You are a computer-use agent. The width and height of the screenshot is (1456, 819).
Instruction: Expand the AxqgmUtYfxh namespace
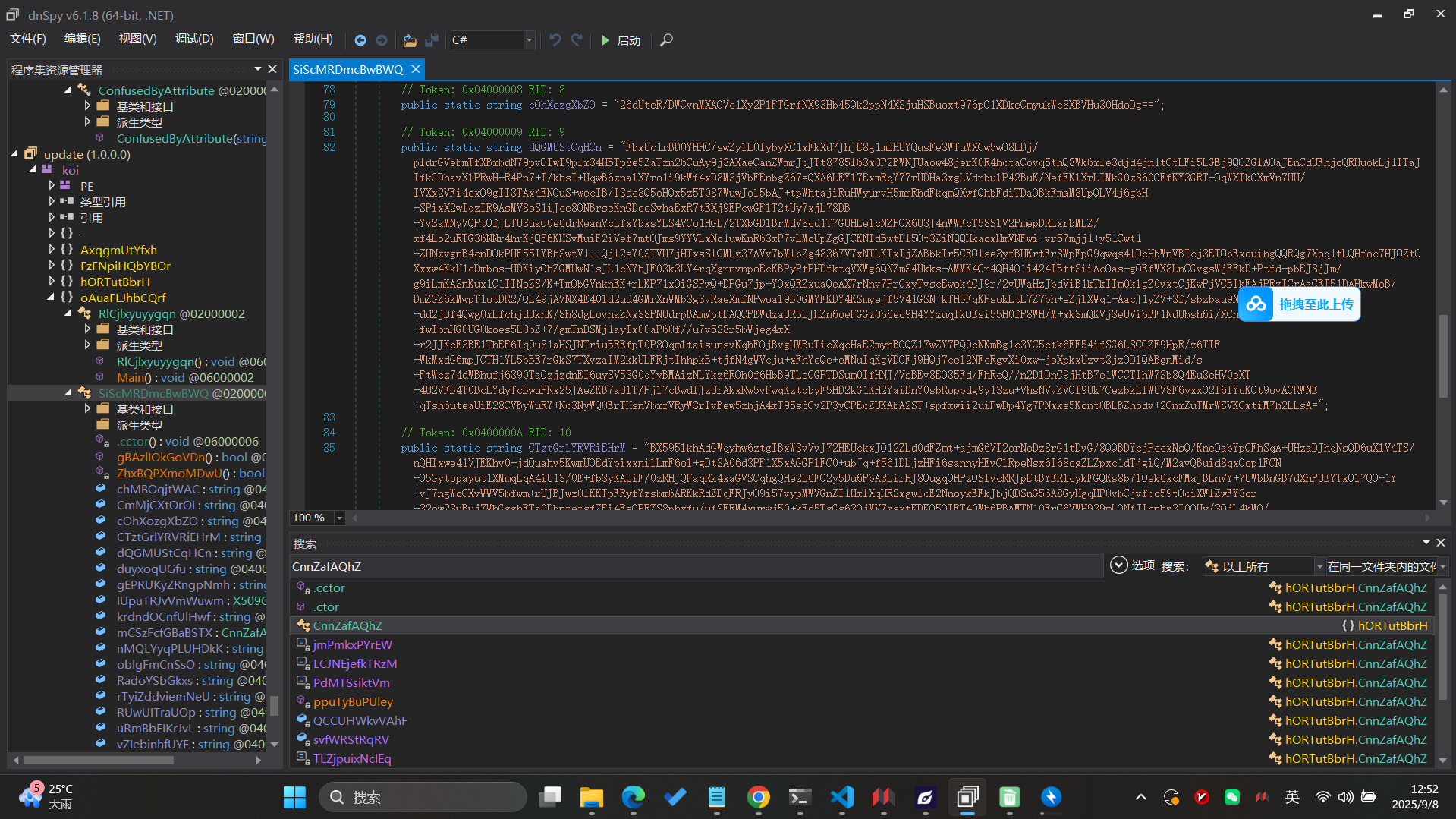pyautogui.click(x=51, y=250)
